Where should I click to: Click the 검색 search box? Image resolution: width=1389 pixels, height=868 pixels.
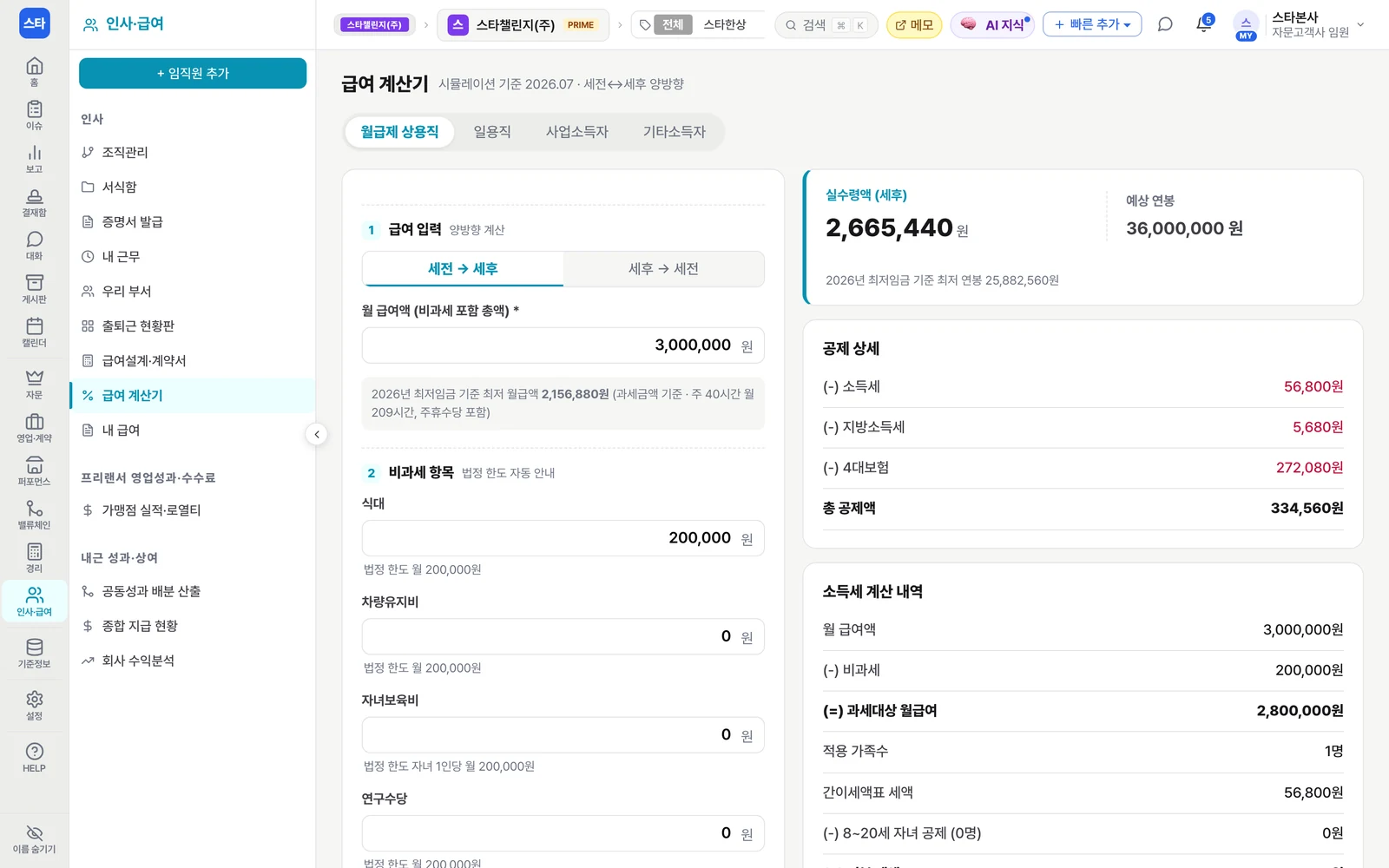pyautogui.click(x=826, y=25)
